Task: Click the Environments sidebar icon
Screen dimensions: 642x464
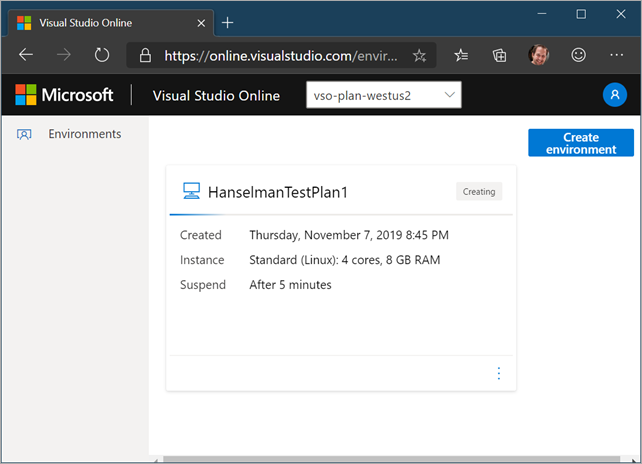Action: 24,134
